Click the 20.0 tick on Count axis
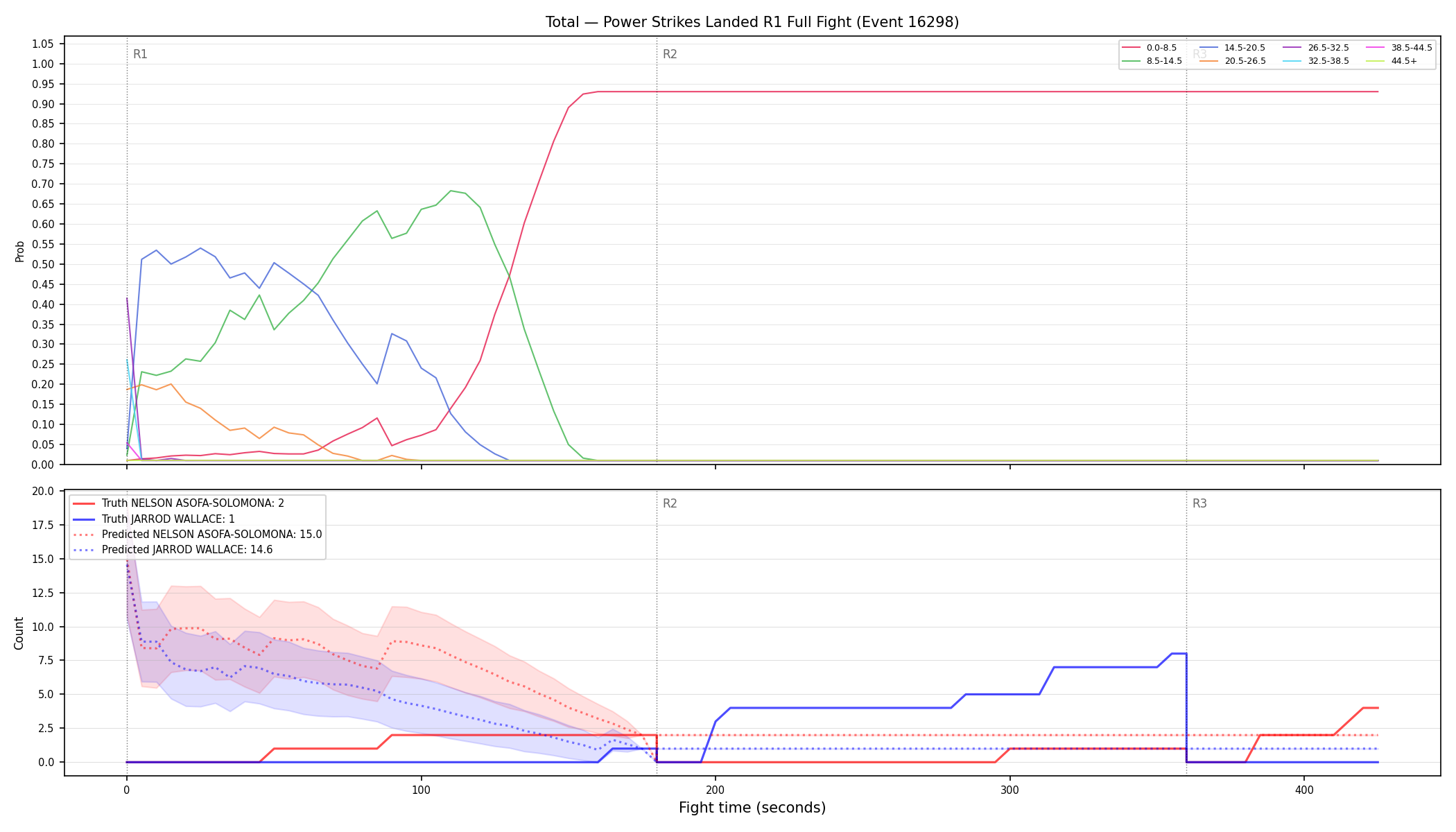Viewport: 1456px width, 832px height. click(x=43, y=491)
